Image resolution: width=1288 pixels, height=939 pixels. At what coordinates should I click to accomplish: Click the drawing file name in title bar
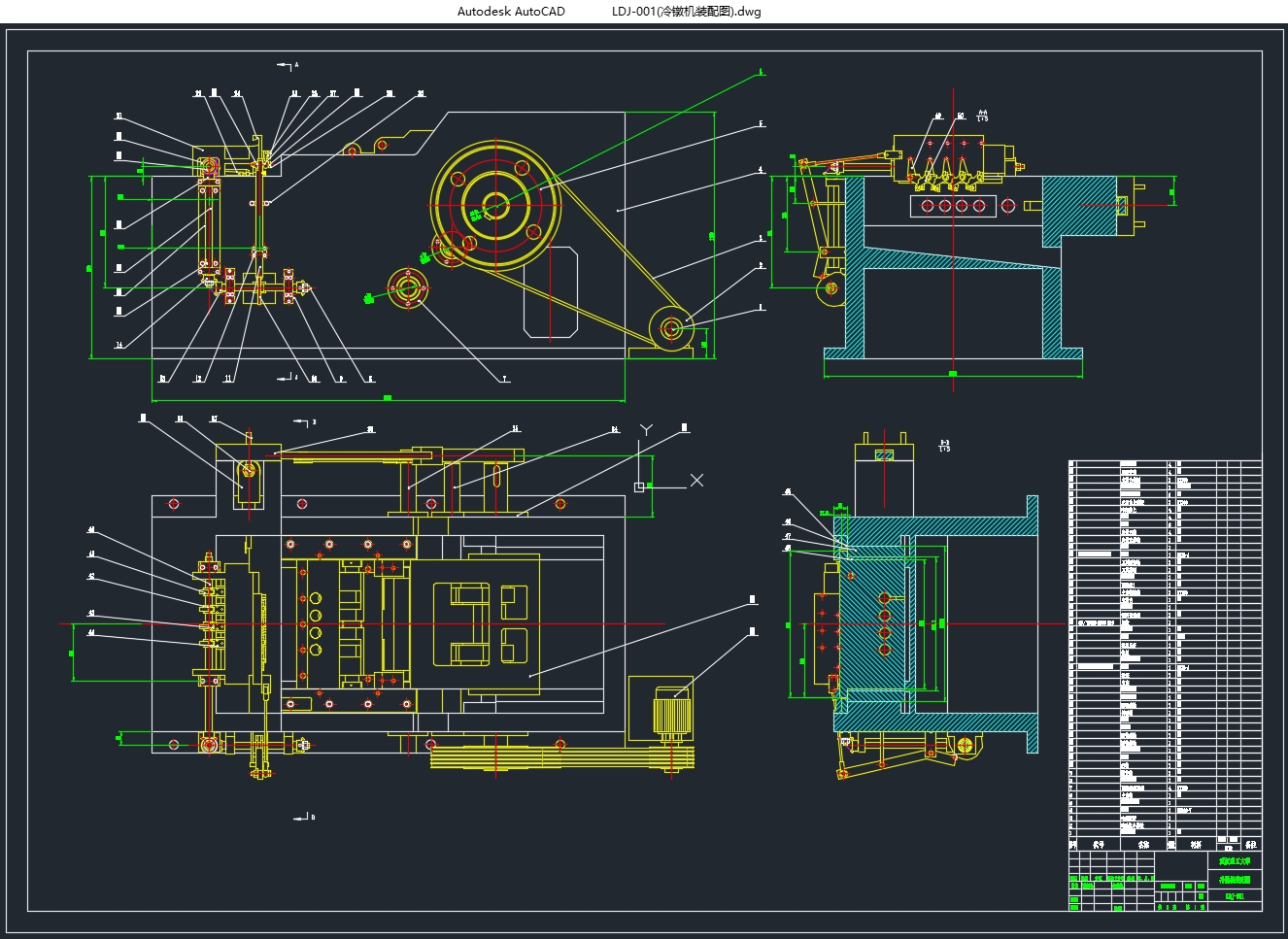(x=686, y=12)
